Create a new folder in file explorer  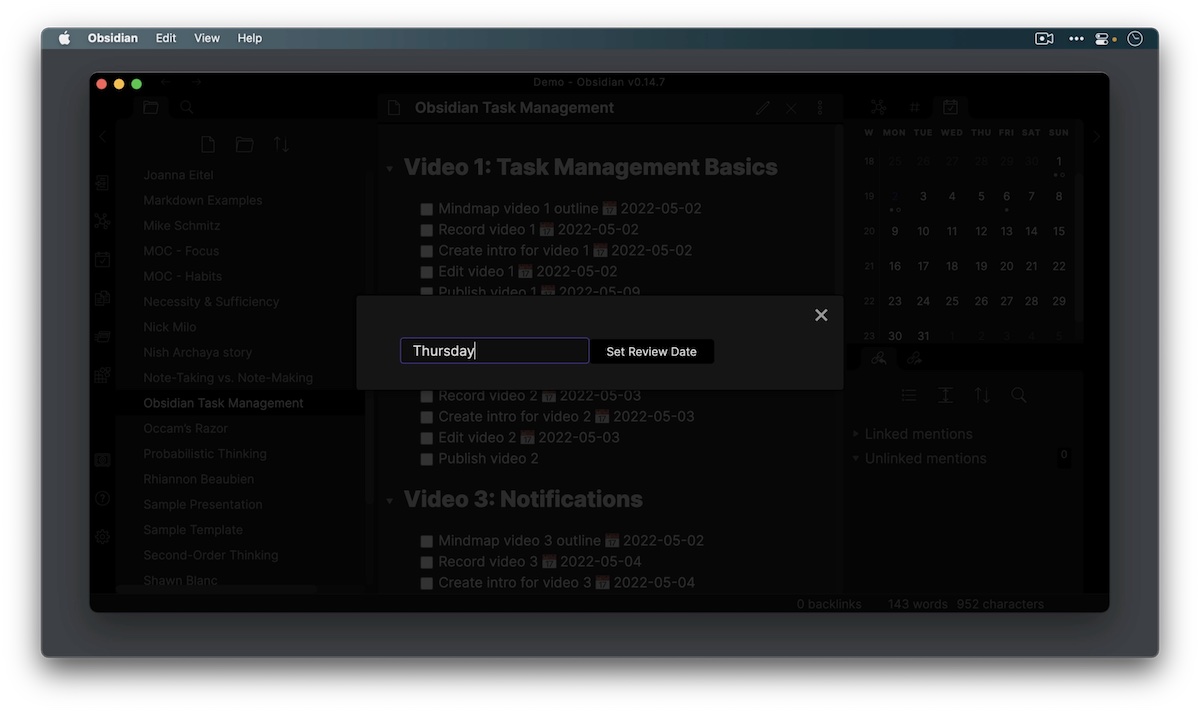[244, 145]
